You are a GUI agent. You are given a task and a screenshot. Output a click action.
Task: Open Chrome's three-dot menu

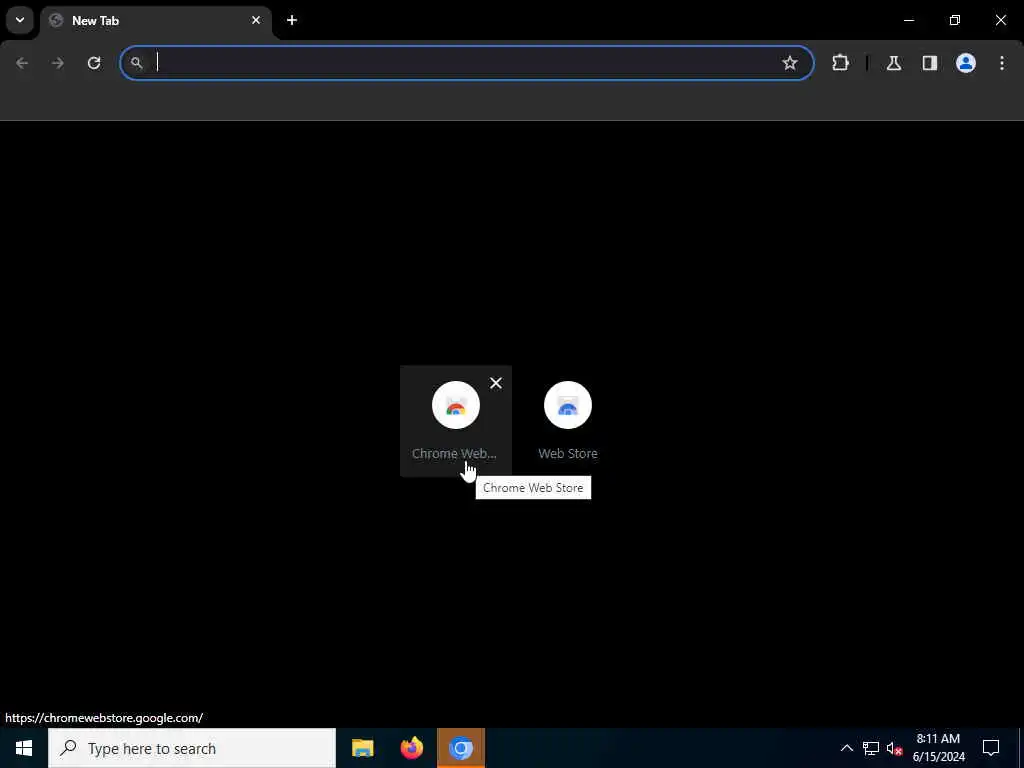(x=1002, y=63)
